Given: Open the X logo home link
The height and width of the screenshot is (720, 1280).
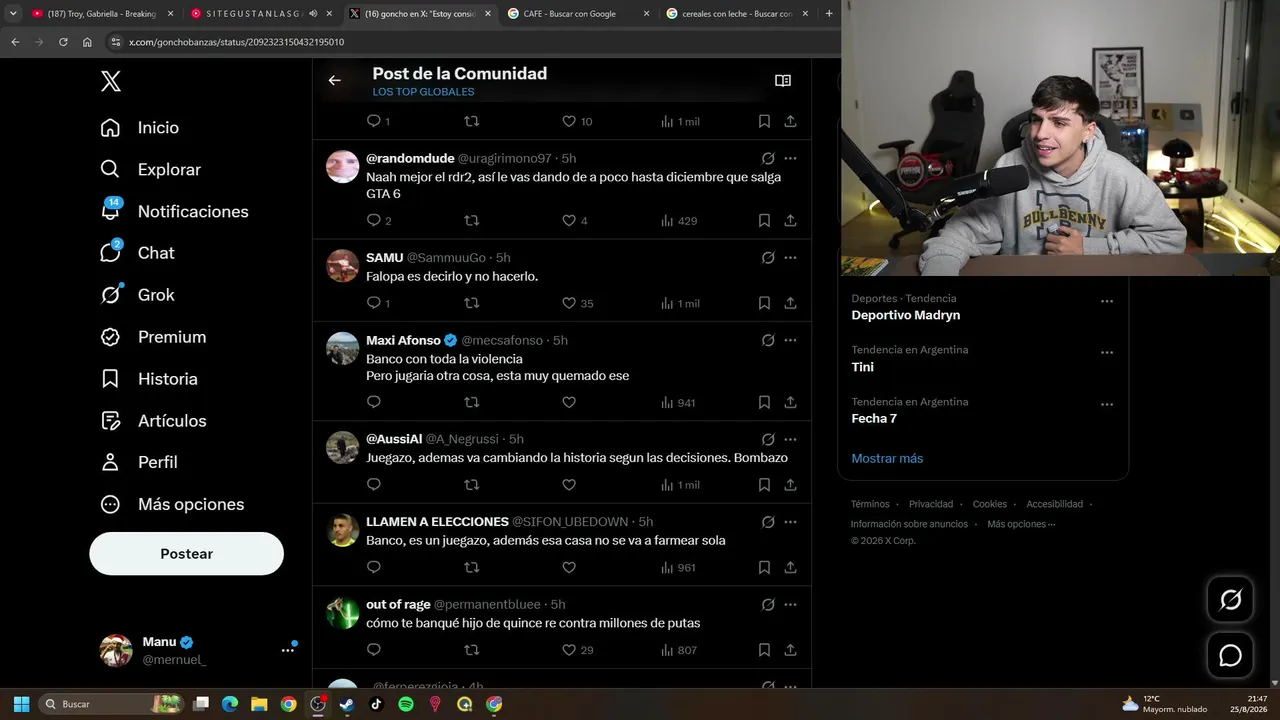Looking at the screenshot, I should 111,82.
